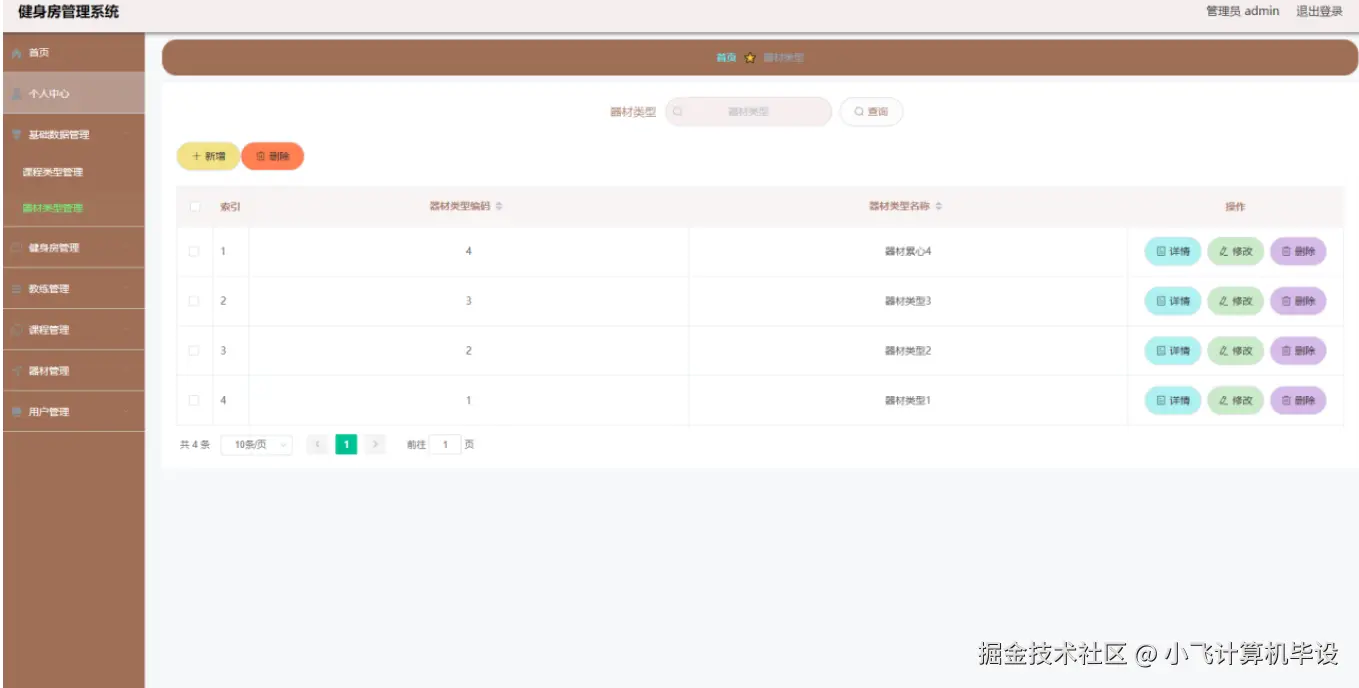The height and width of the screenshot is (688, 1359).
Task: Expand the 教练管理 menu arrow
Action: tap(126, 289)
